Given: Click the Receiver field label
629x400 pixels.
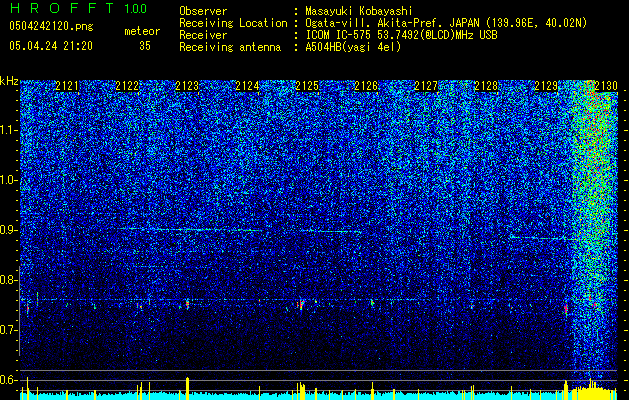Looking at the screenshot, I should tap(203, 35).
